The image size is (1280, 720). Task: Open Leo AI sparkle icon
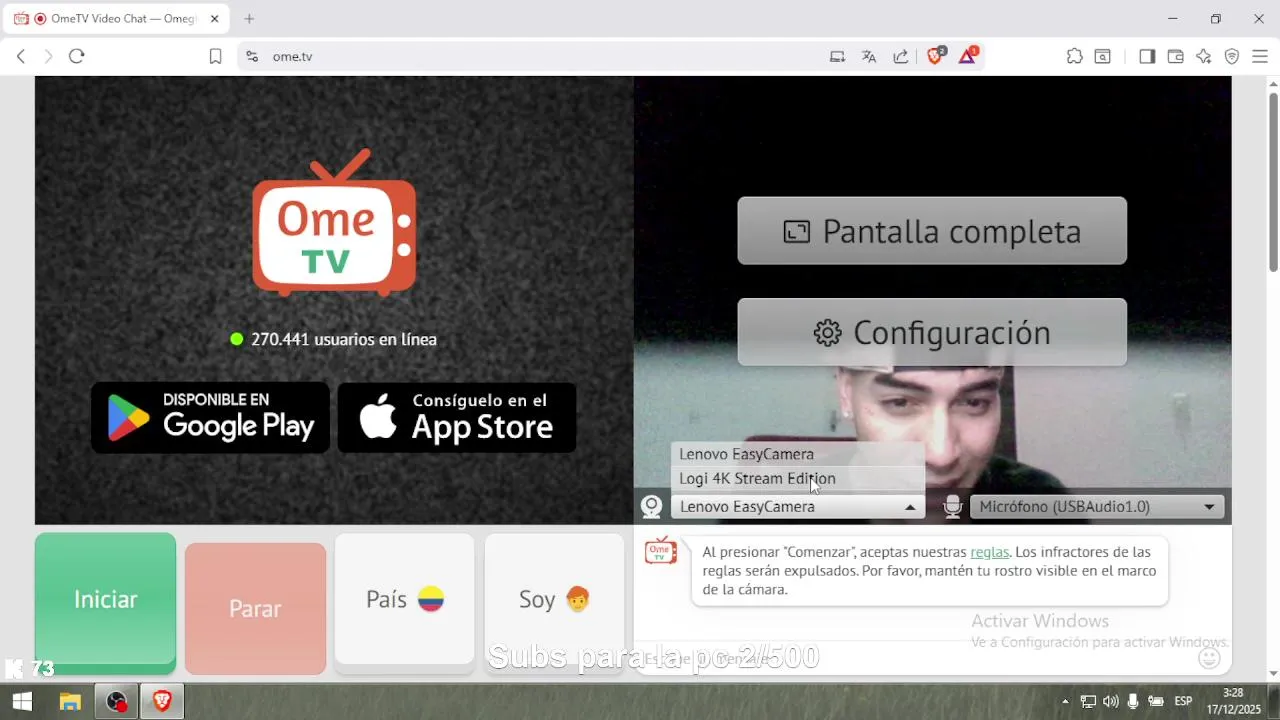coord(1204,57)
